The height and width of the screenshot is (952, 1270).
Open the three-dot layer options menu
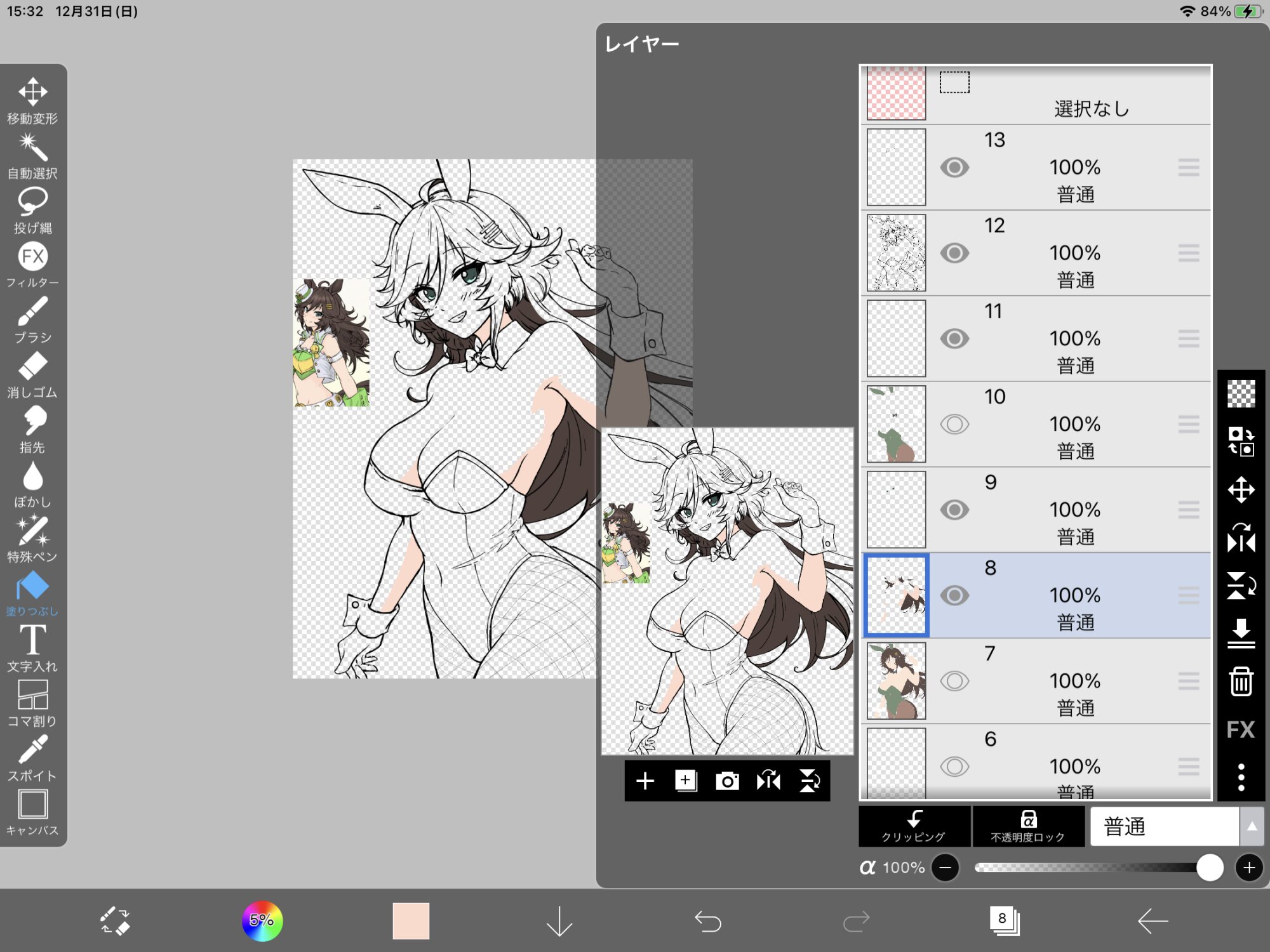click(x=1241, y=777)
